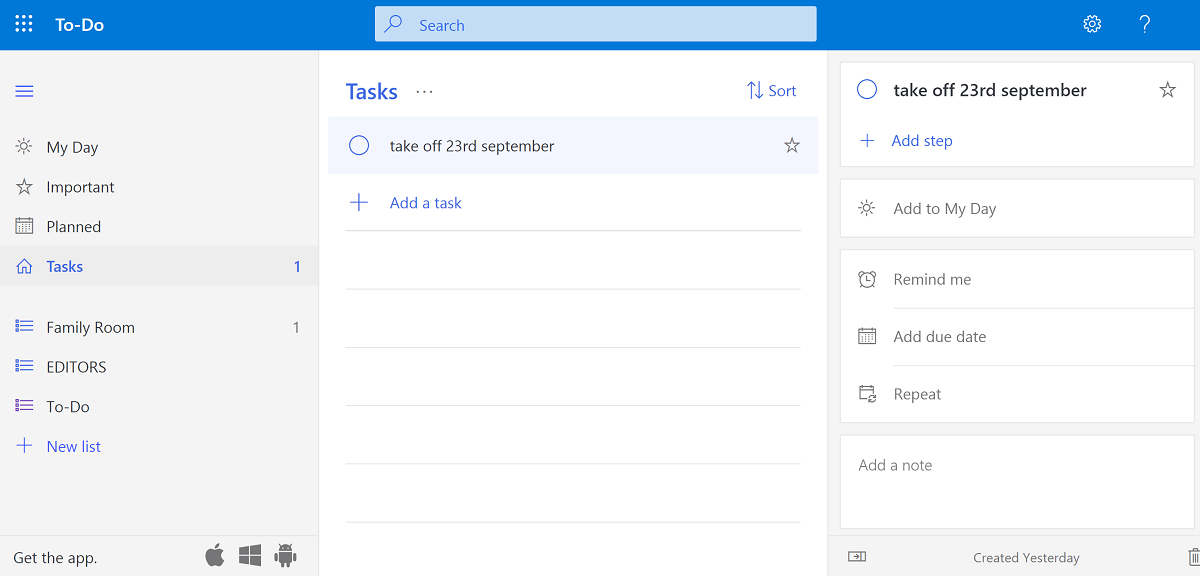Open the Planned list
The width and height of the screenshot is (1200, 576).
(x=159, y=227)
